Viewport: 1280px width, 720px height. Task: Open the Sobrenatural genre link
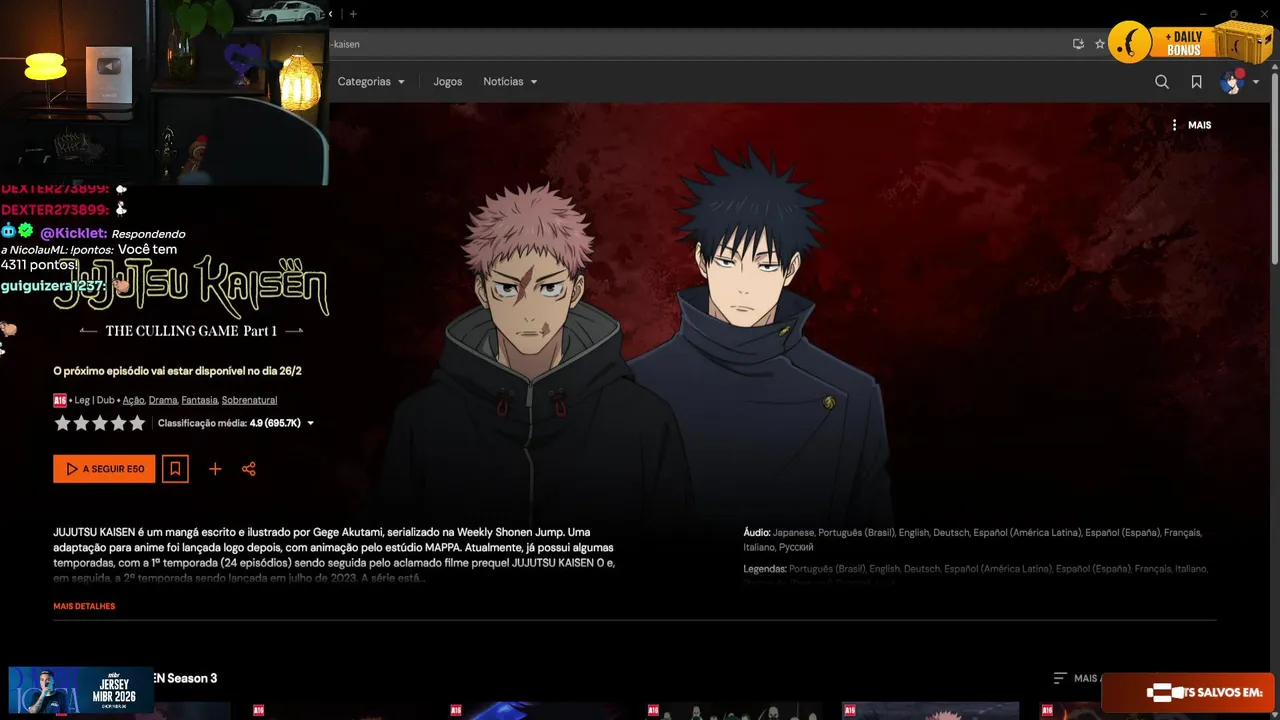(249, 400)
